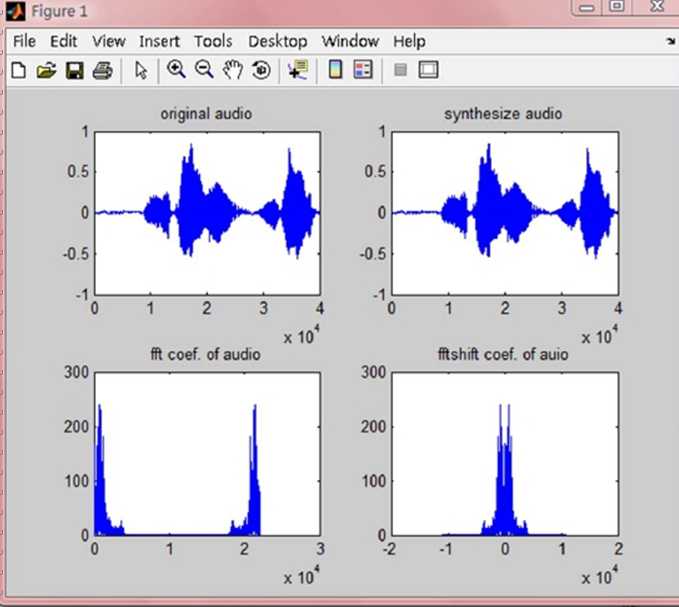Open the Help menu
Image resolution: width=679 pixels, height=607 pixels.
pos(409,42)
